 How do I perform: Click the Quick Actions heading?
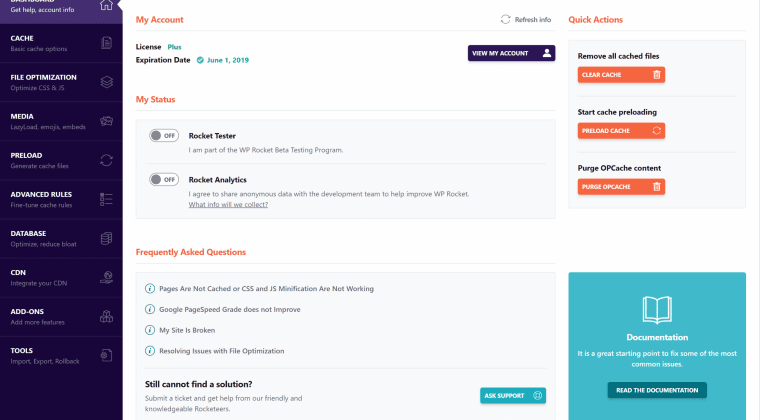595,19
